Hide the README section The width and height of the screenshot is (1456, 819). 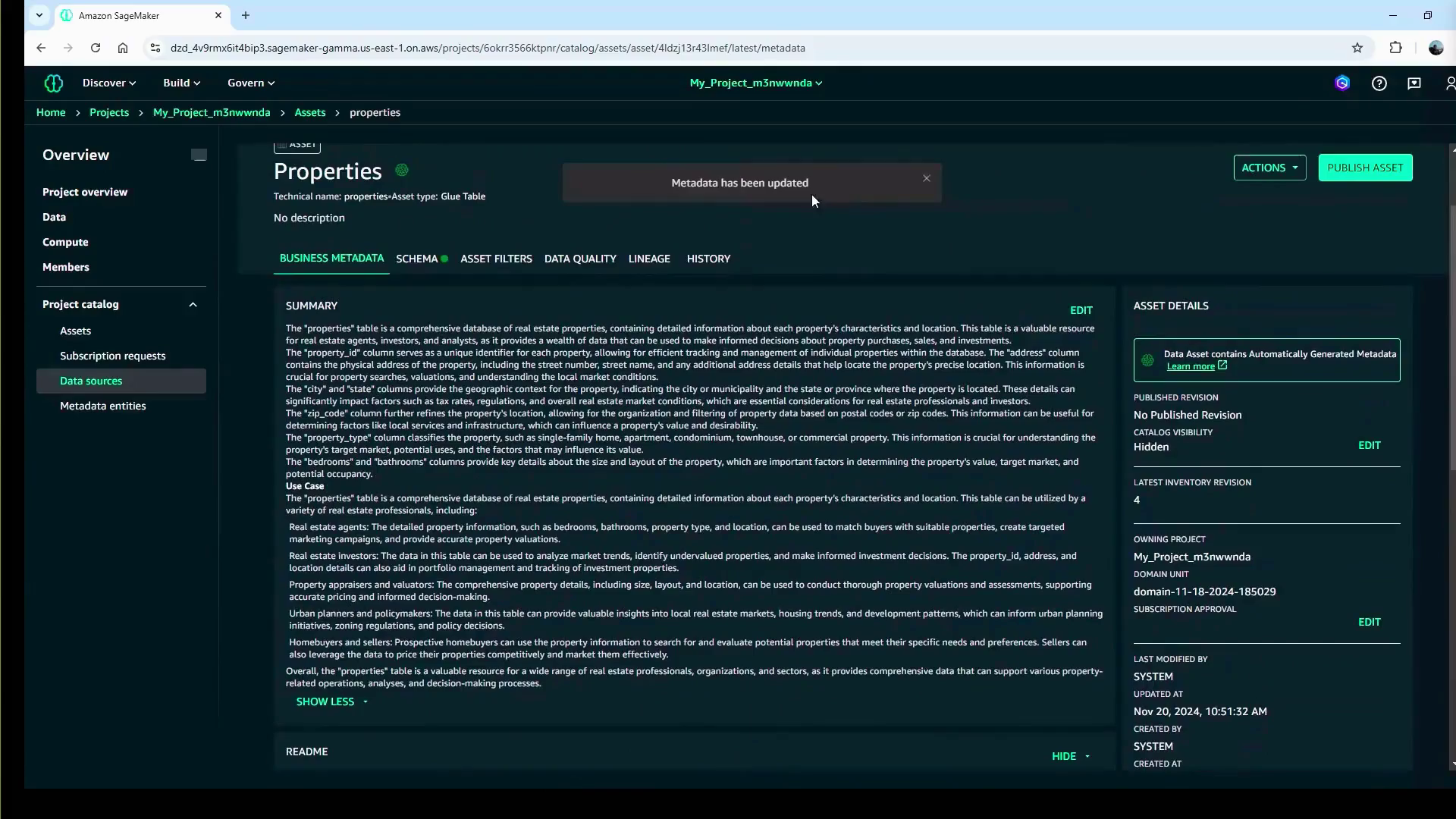1071,756
